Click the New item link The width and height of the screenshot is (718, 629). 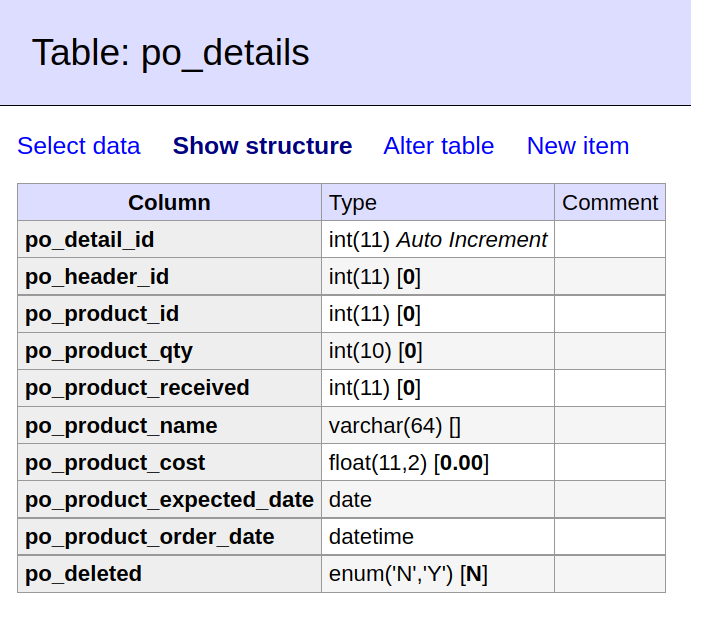(578, 146)
